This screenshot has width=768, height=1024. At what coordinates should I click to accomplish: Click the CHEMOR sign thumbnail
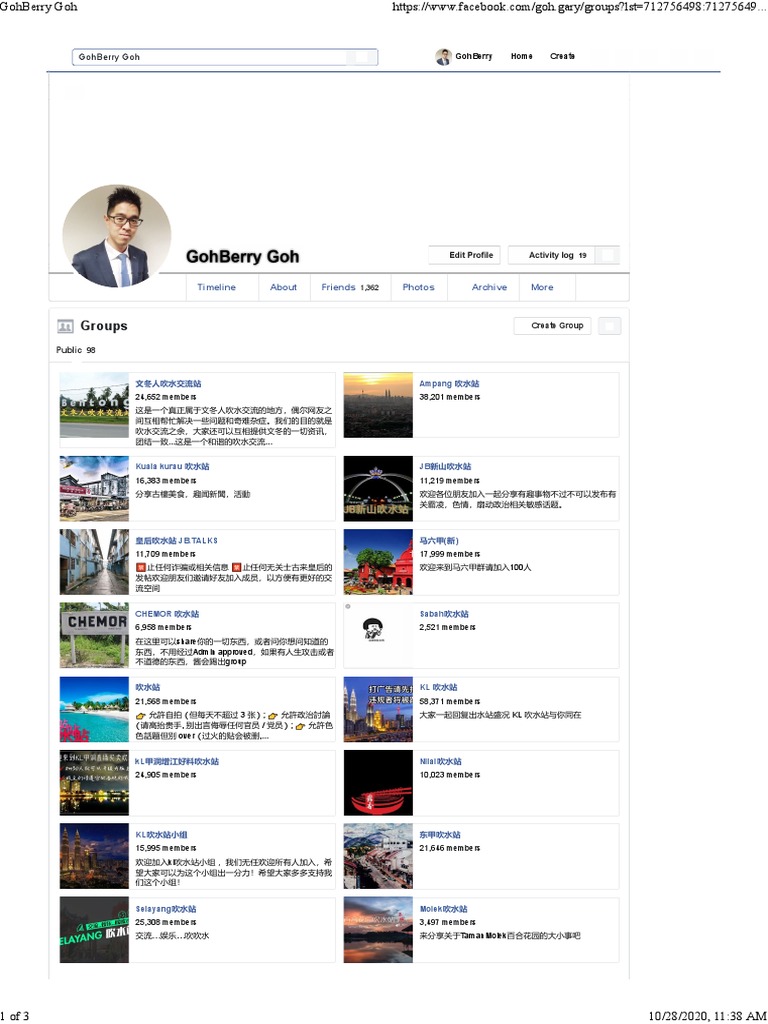click(94, 635)
